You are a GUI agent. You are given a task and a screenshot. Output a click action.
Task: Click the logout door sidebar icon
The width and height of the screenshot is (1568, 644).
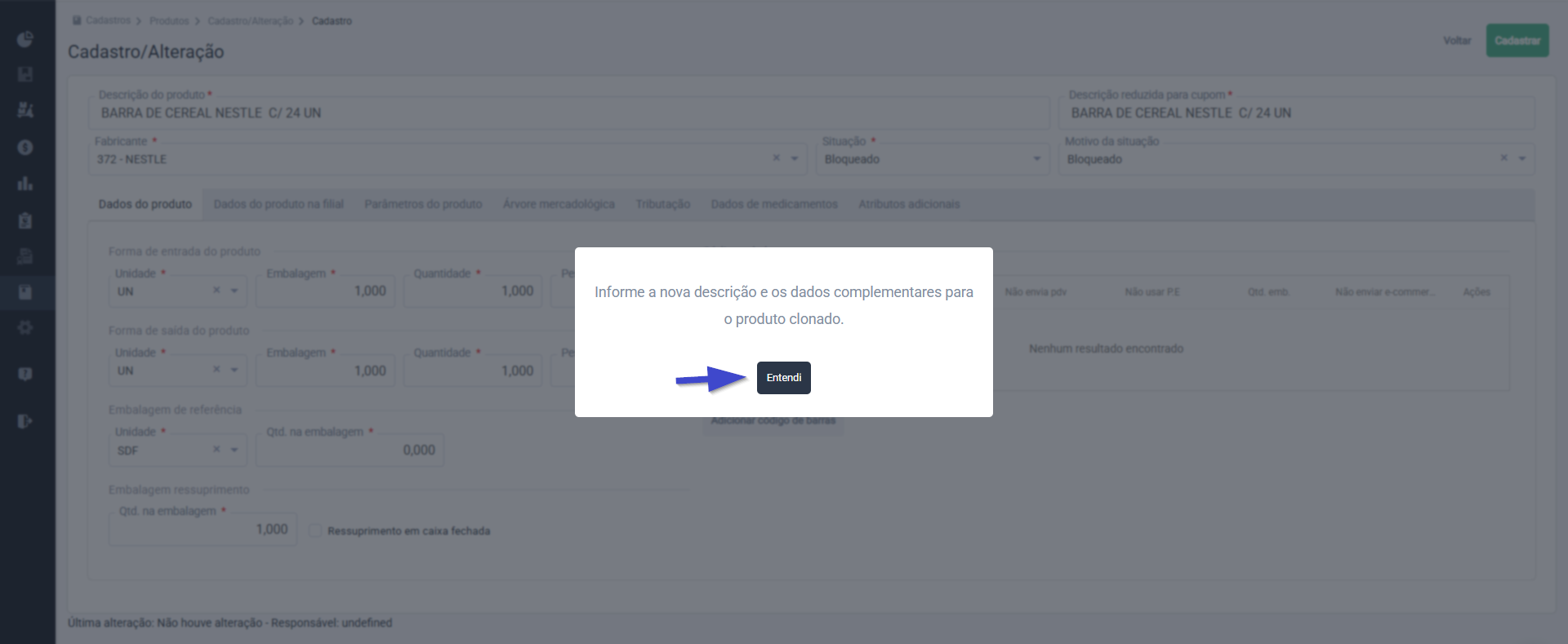[x=25, y=421]
